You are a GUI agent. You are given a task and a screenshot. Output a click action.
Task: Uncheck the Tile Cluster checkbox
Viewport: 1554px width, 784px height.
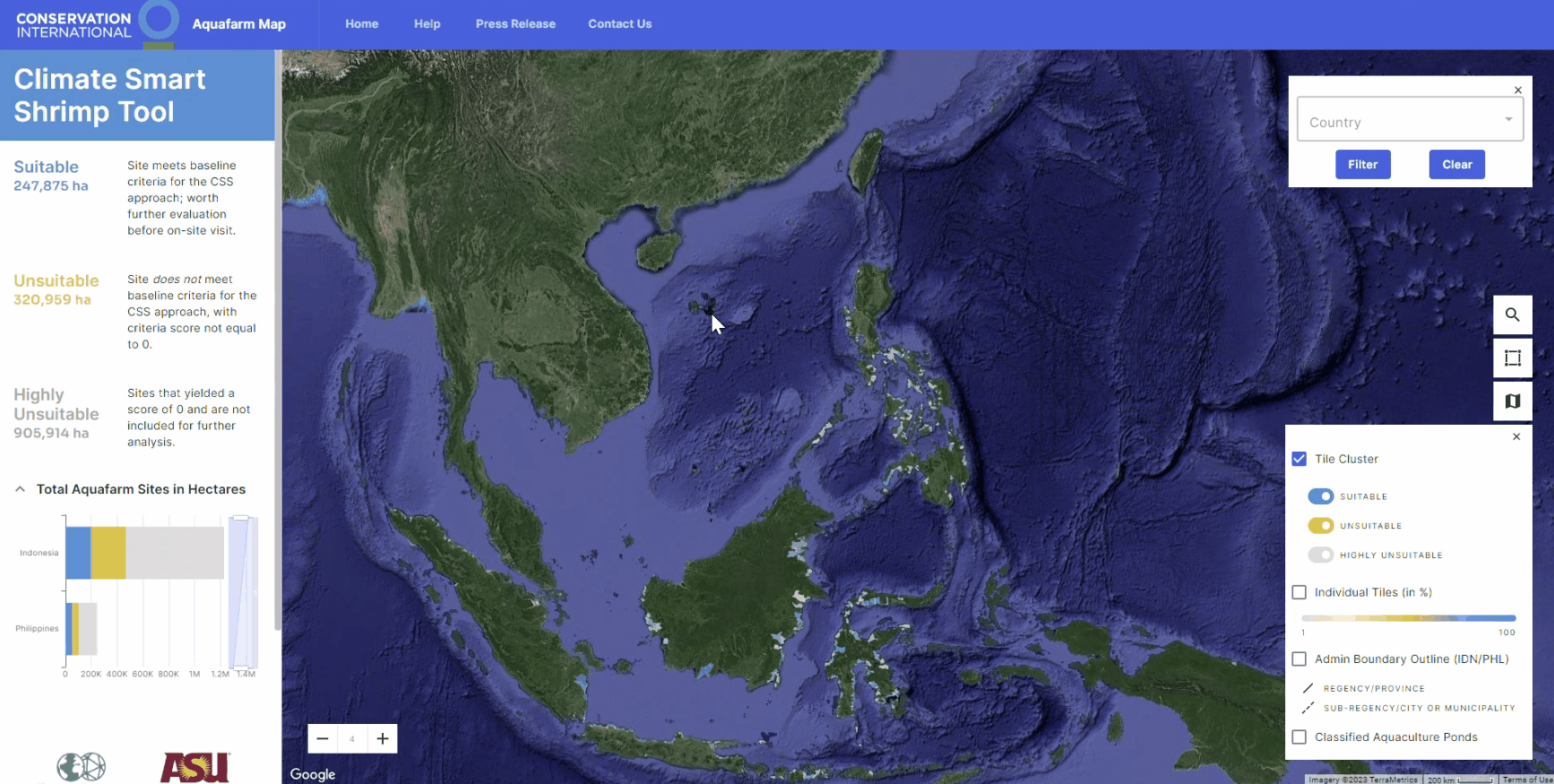1299,459
